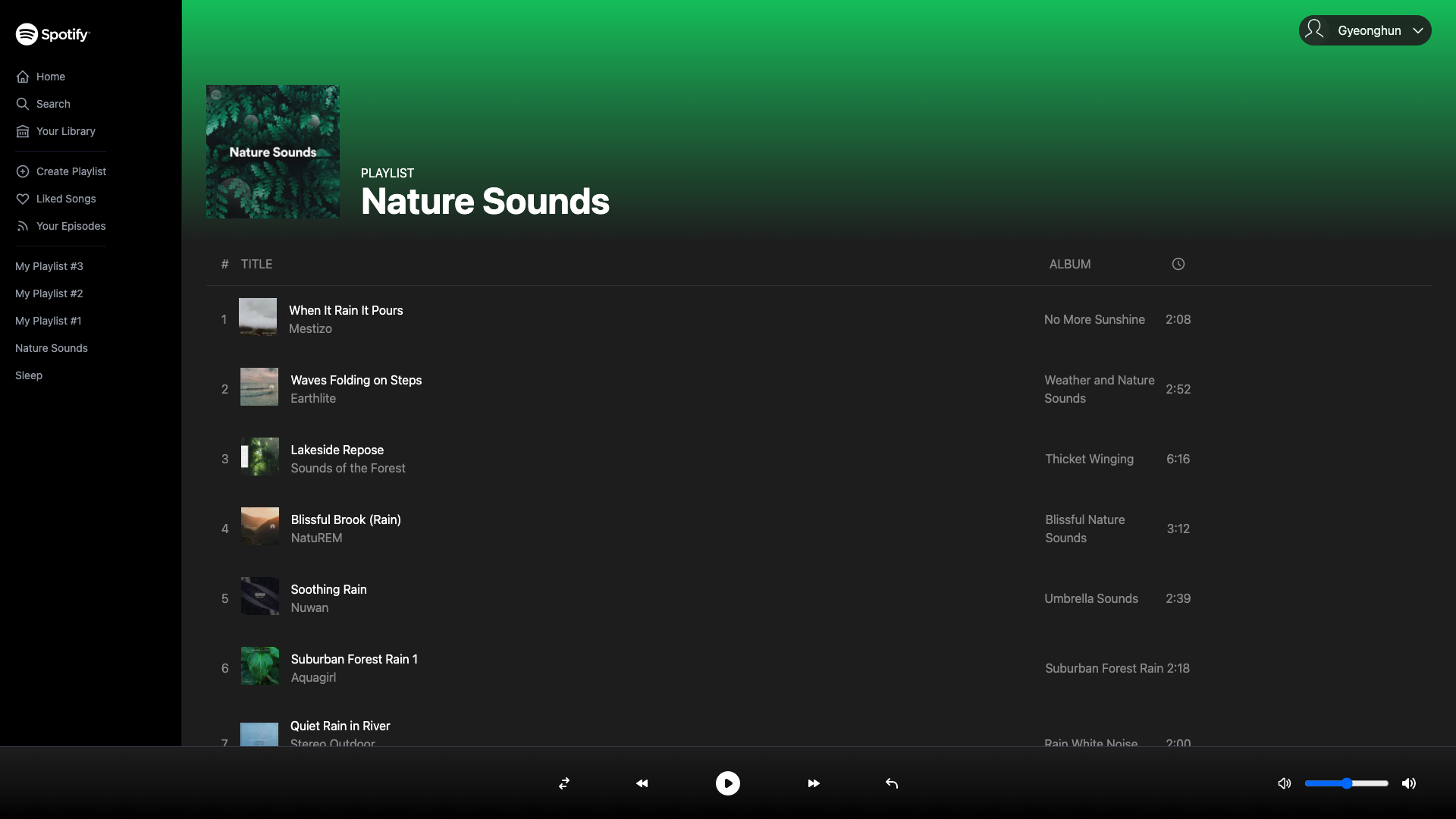Viewport: 1456px width, 819px height.
Task: Click the Waves Folding on Steps cover art
Action: (x=259, y=387)
